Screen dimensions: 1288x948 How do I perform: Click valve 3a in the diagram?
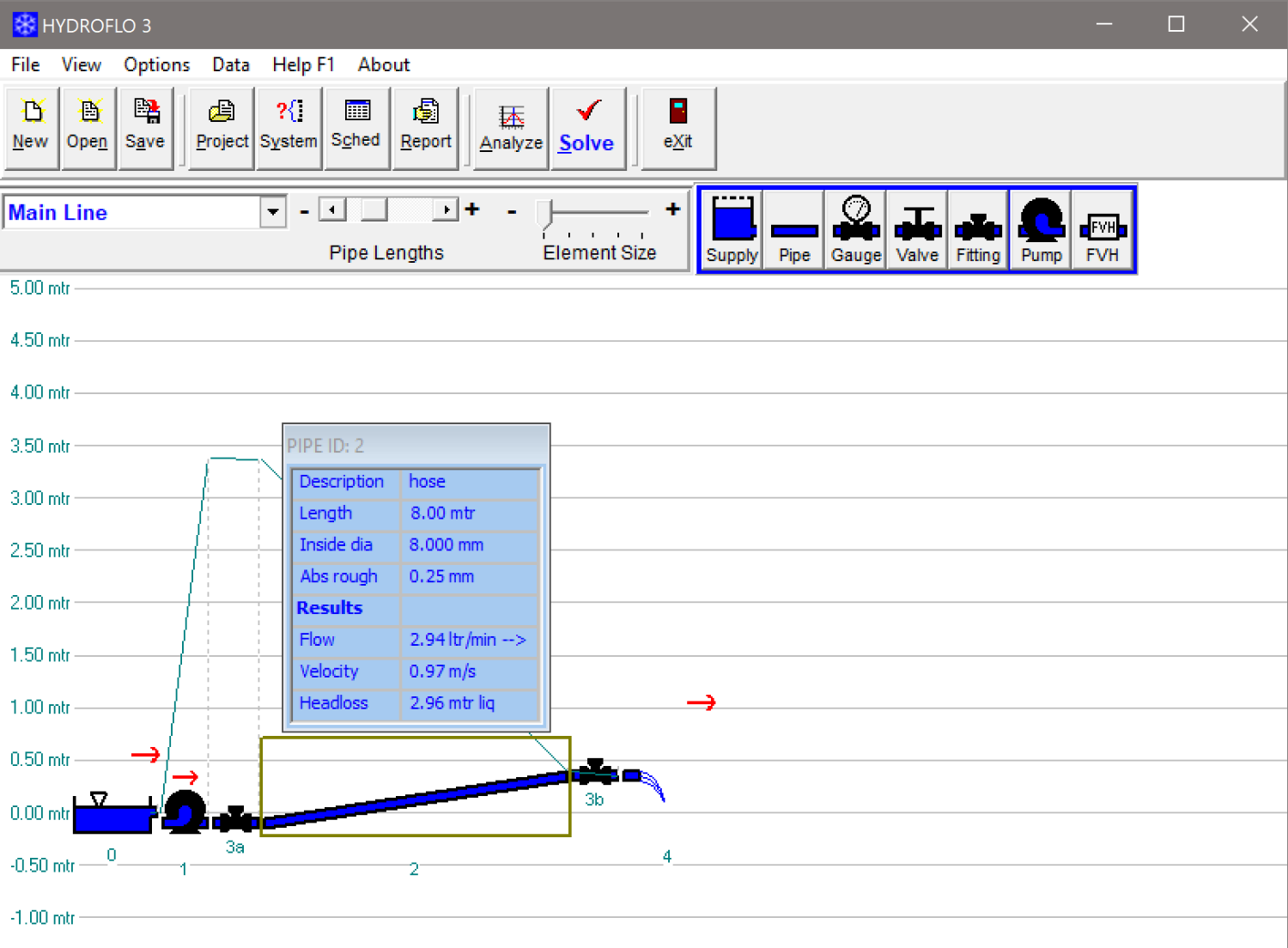[x=235, y=819]
